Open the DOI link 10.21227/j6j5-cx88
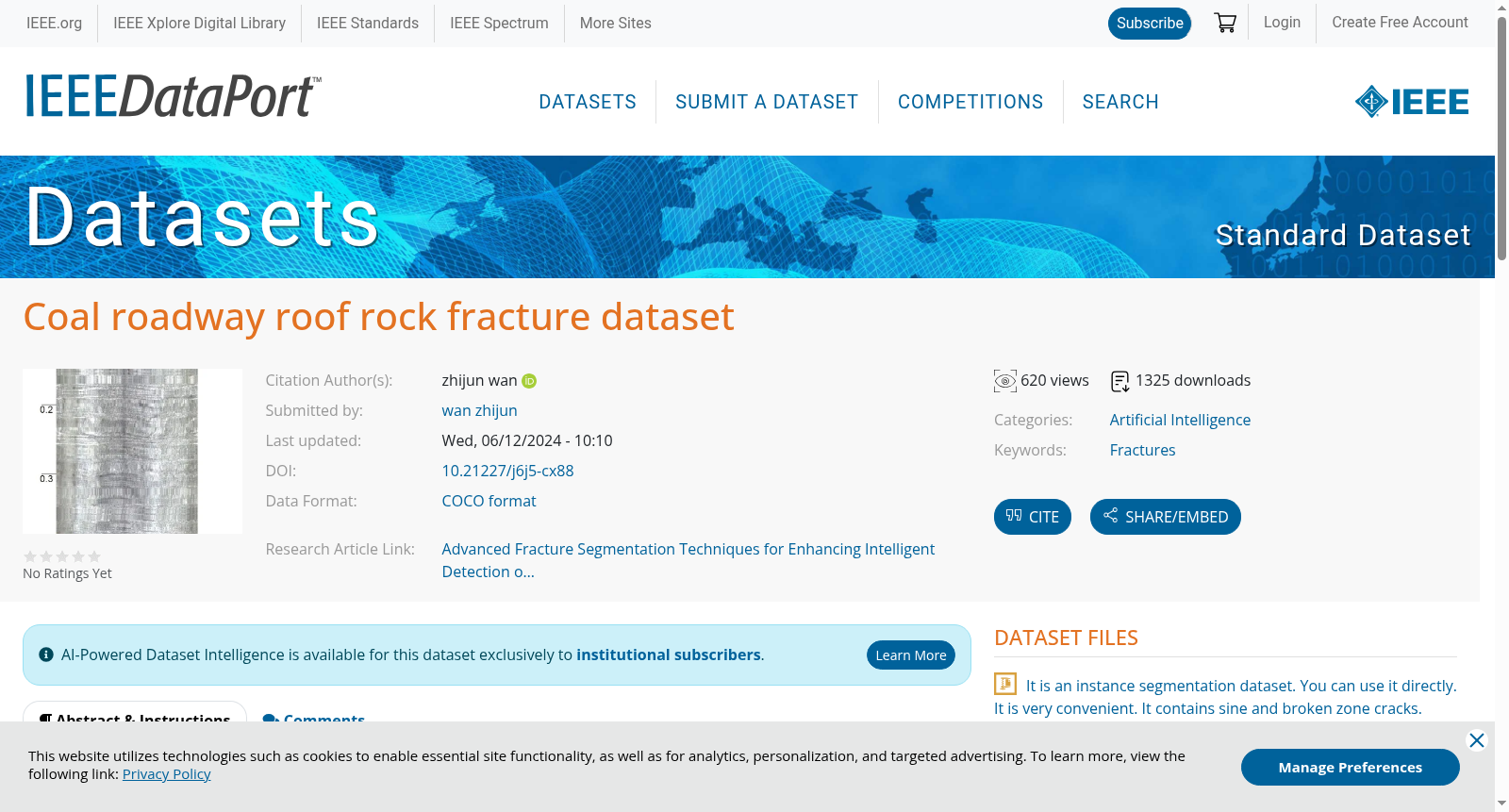Viewport: 1509px width, 812px height. coord(507,471)
